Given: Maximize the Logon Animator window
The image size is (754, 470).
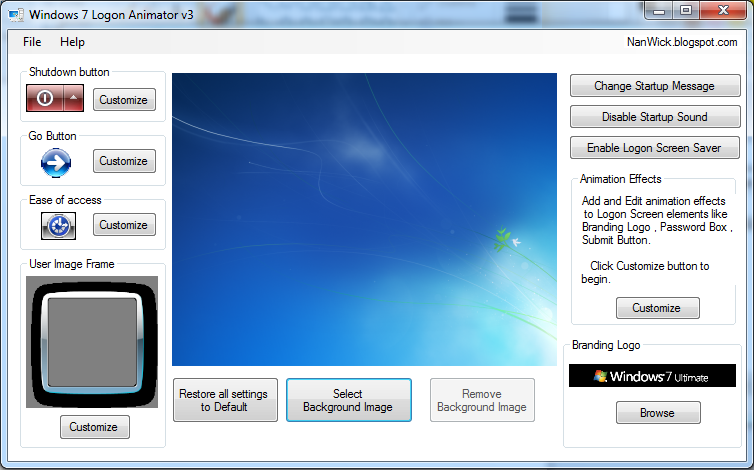Looking at the screenshot, I should pyautogui.click(x=686, y=11).
